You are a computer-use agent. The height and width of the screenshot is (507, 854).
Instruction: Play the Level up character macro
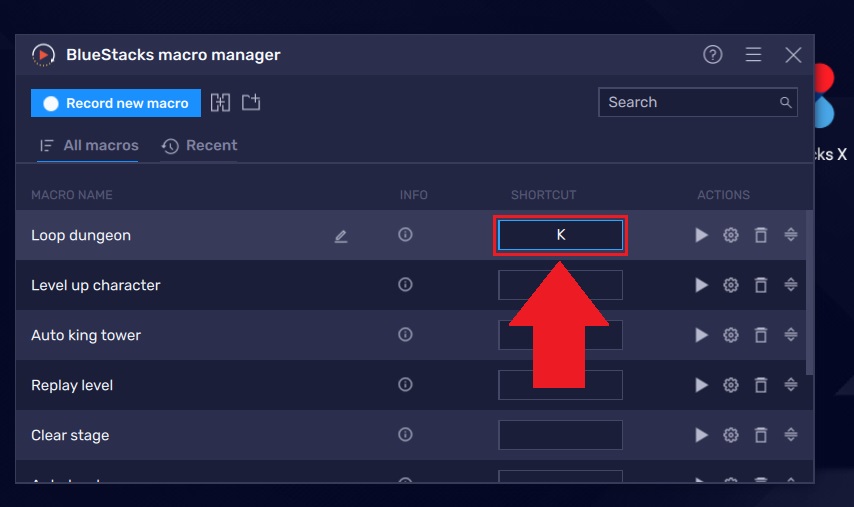(702, 285)
